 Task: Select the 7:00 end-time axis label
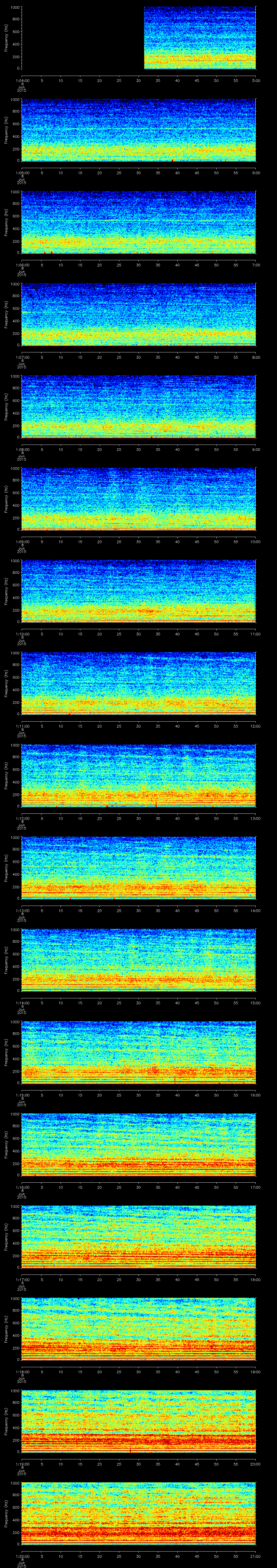[x=256, y=265]
